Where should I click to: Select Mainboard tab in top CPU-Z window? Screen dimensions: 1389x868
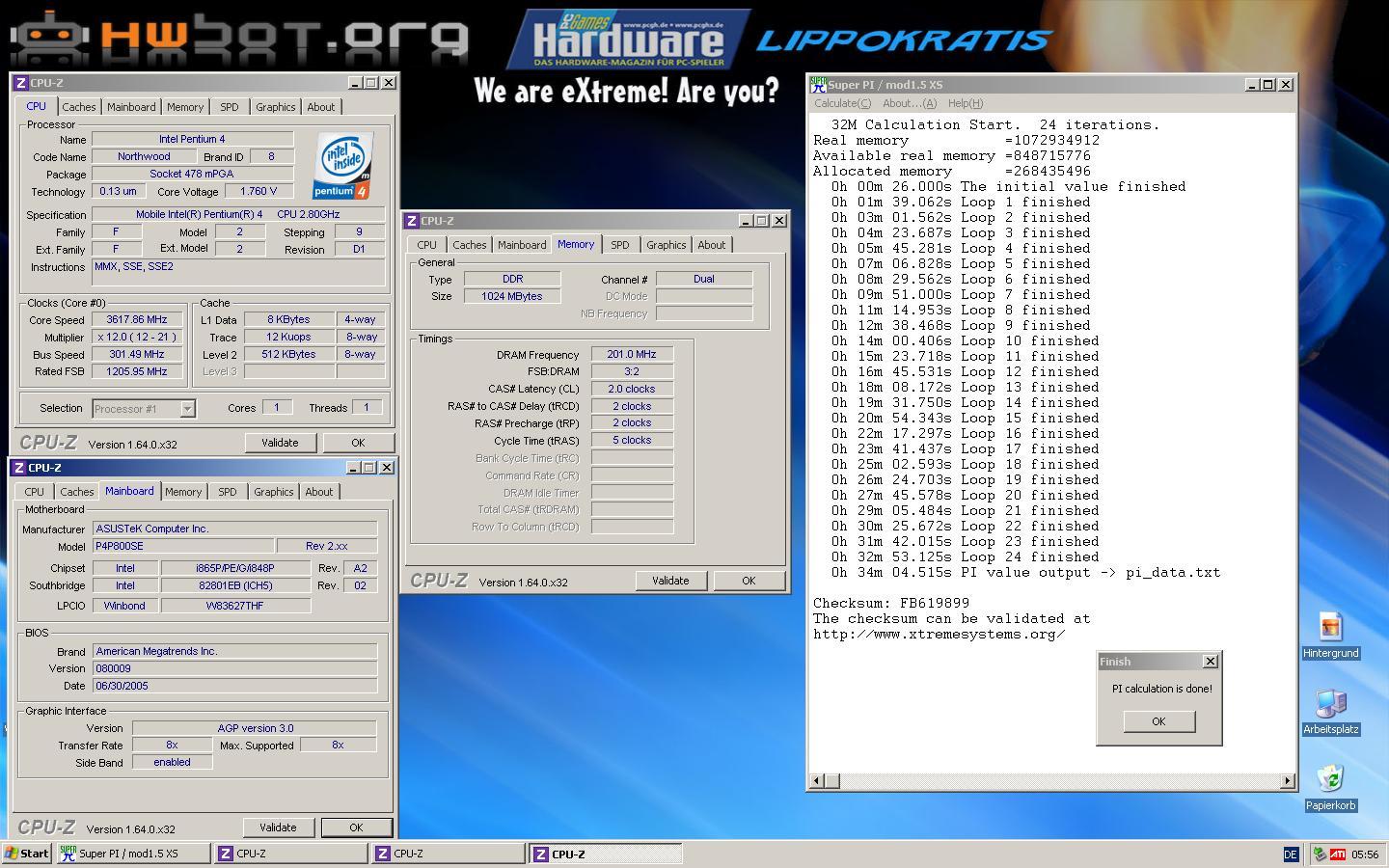pyautogui.click(x=131, y=107)
